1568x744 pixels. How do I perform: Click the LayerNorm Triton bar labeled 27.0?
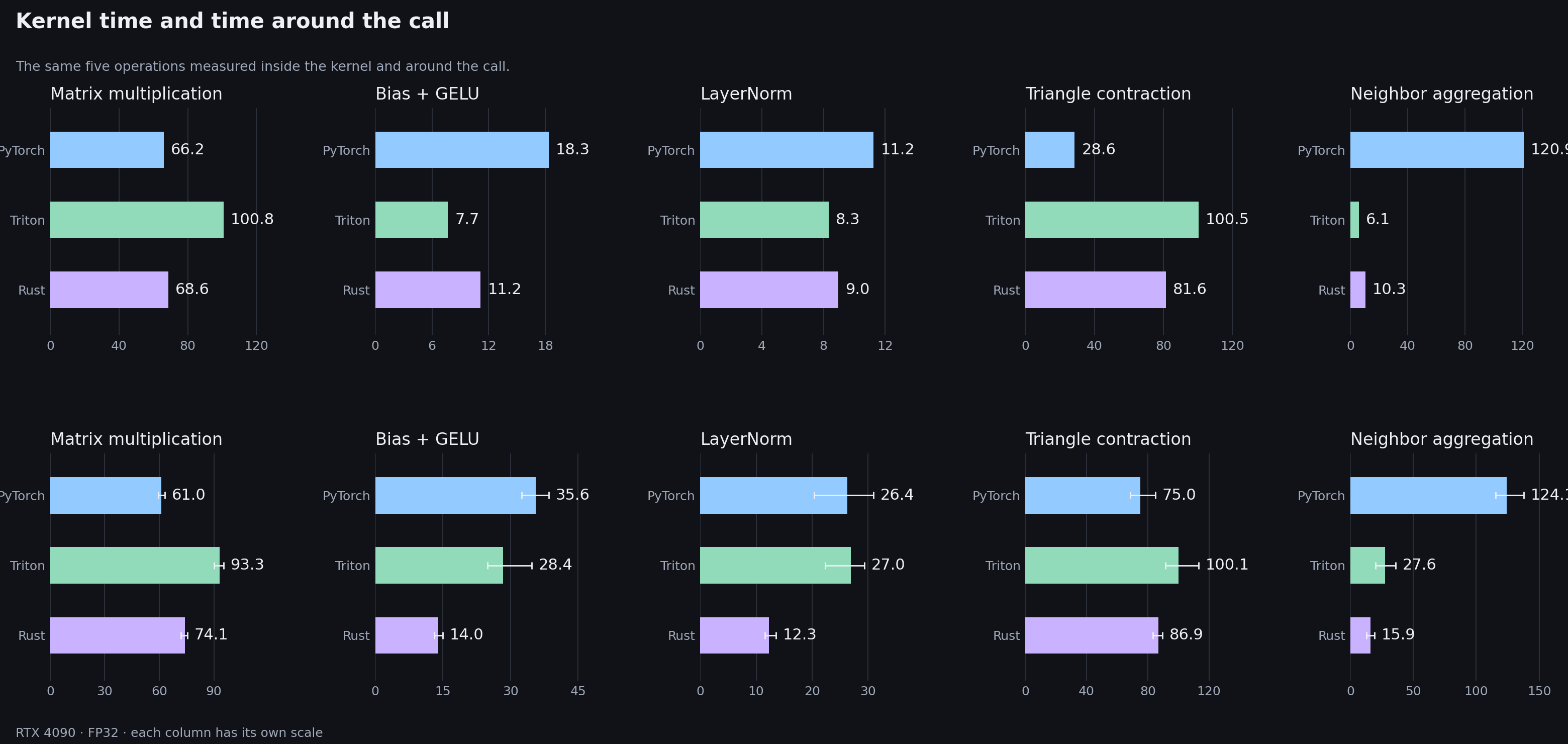click(775, 566)
